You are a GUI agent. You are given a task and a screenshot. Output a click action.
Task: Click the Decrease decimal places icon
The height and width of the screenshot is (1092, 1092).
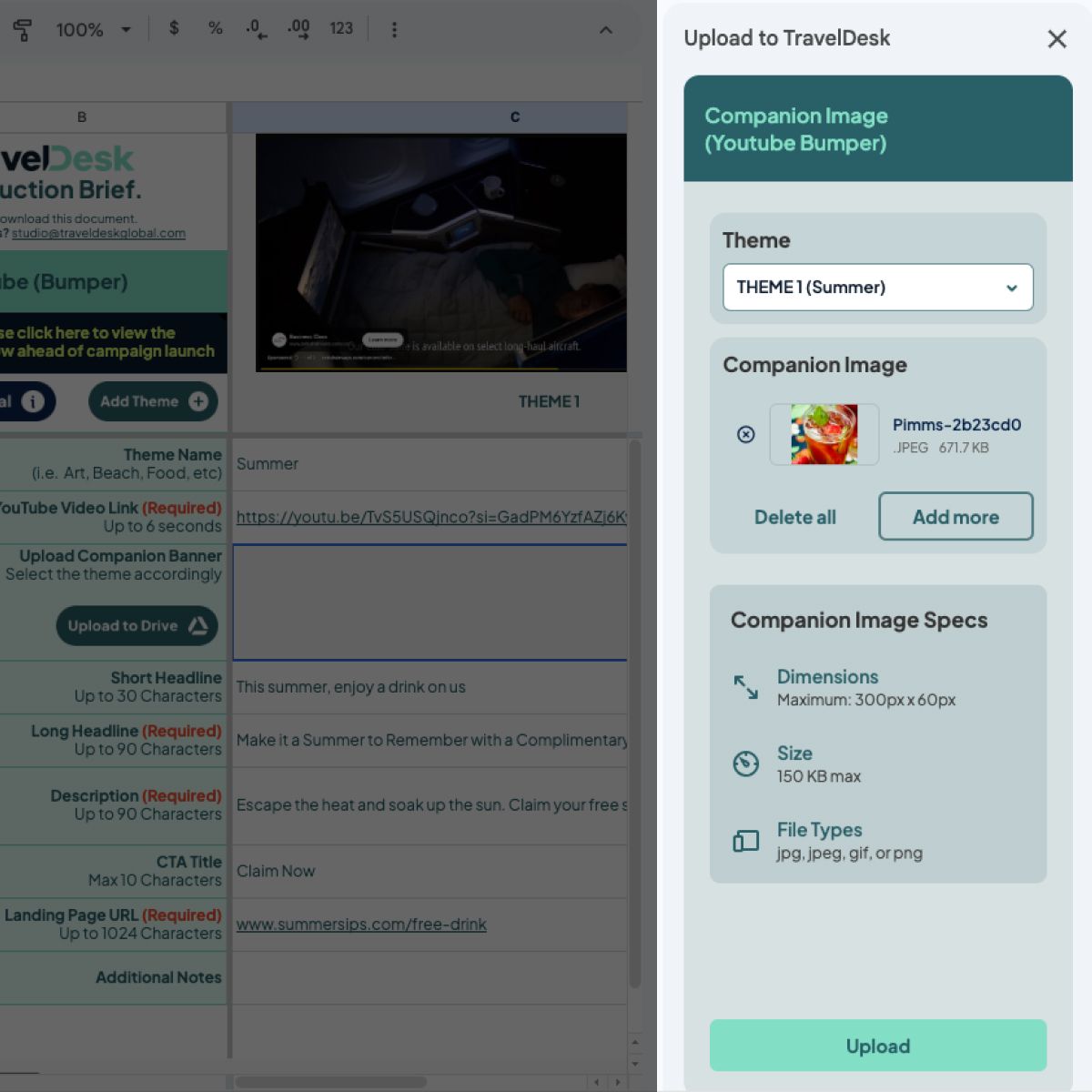click(x=258, y=28)
